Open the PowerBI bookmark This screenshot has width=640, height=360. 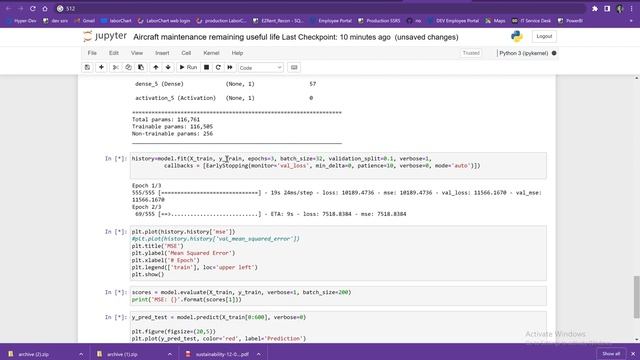pos(570,20)
